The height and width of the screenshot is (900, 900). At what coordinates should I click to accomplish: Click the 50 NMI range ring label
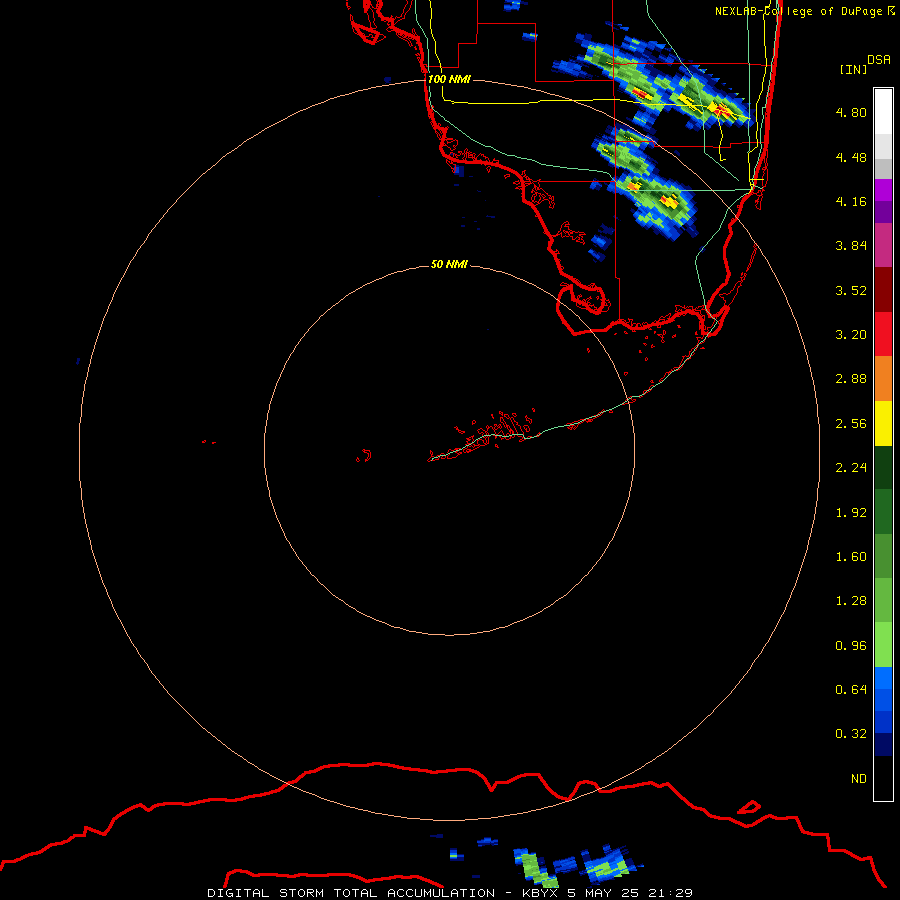[x=449, y=264]
